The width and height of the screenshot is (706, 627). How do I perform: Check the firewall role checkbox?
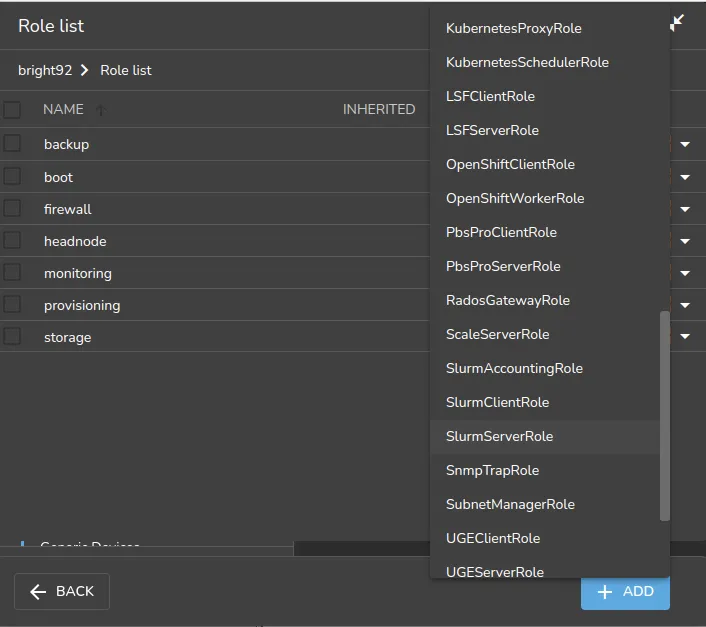tap(12, 208)
